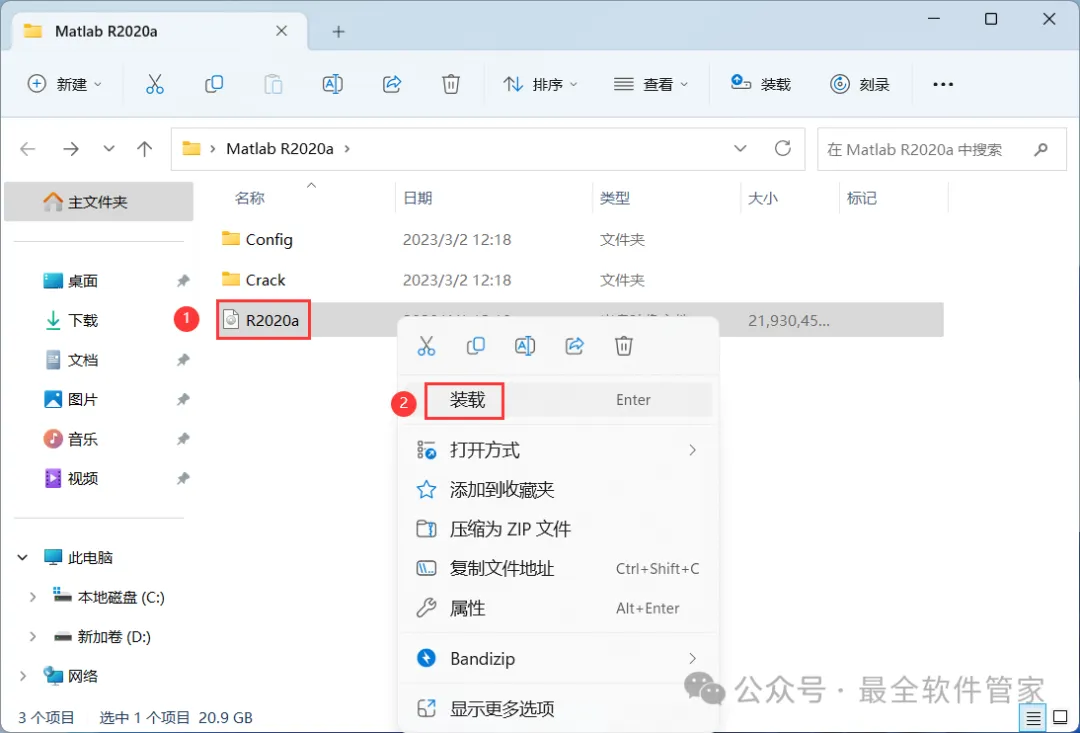Image resolution: width=1080 pixels, height=733 pixels.
Task: Click the Delete trash icon in the toolbar
Action: 450,84
